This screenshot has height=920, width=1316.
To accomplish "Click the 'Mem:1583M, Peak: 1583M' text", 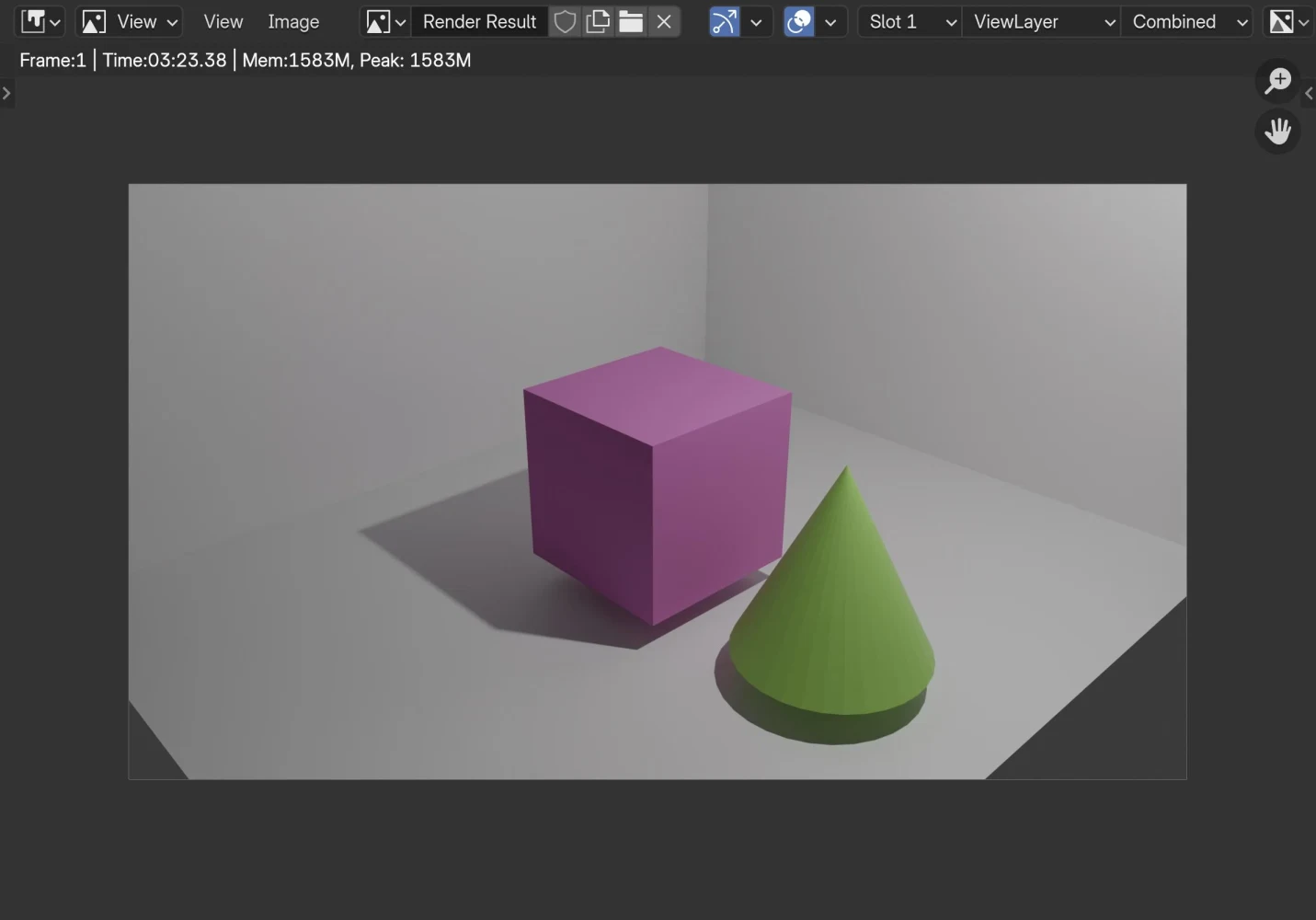I will click(x=357, y=60).
